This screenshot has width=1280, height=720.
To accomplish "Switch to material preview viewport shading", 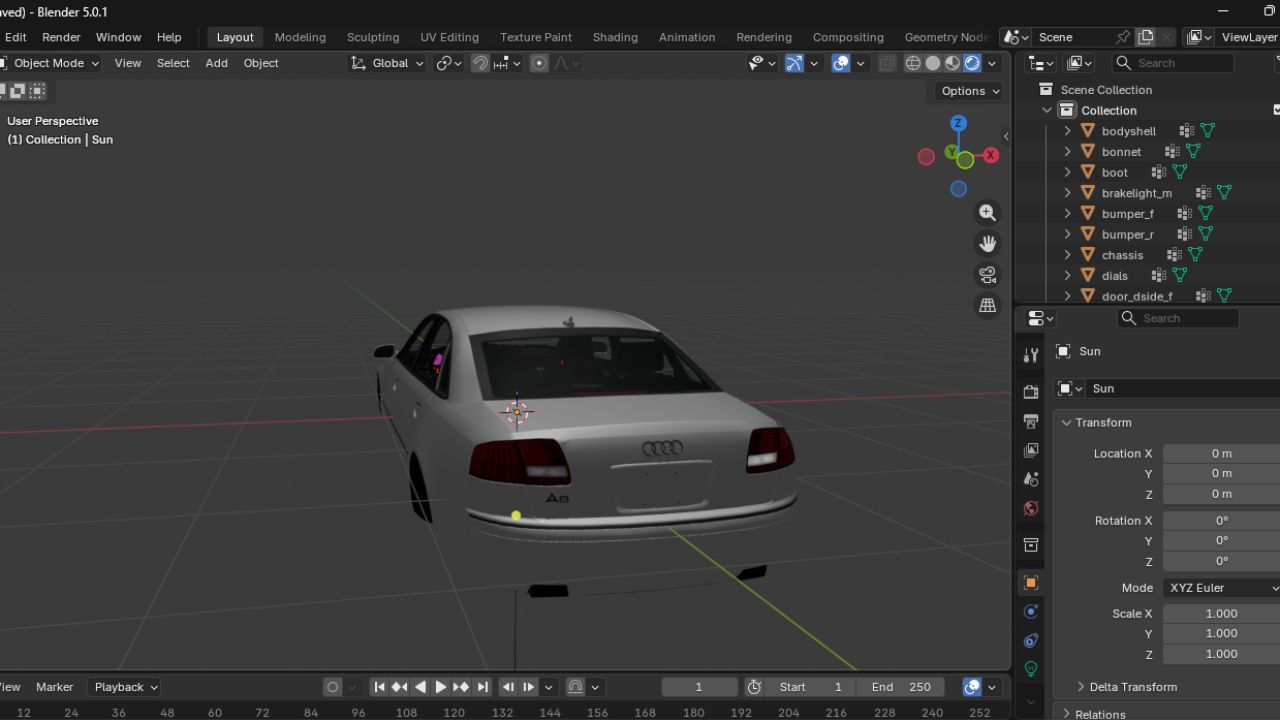I will tap(951, 63).
